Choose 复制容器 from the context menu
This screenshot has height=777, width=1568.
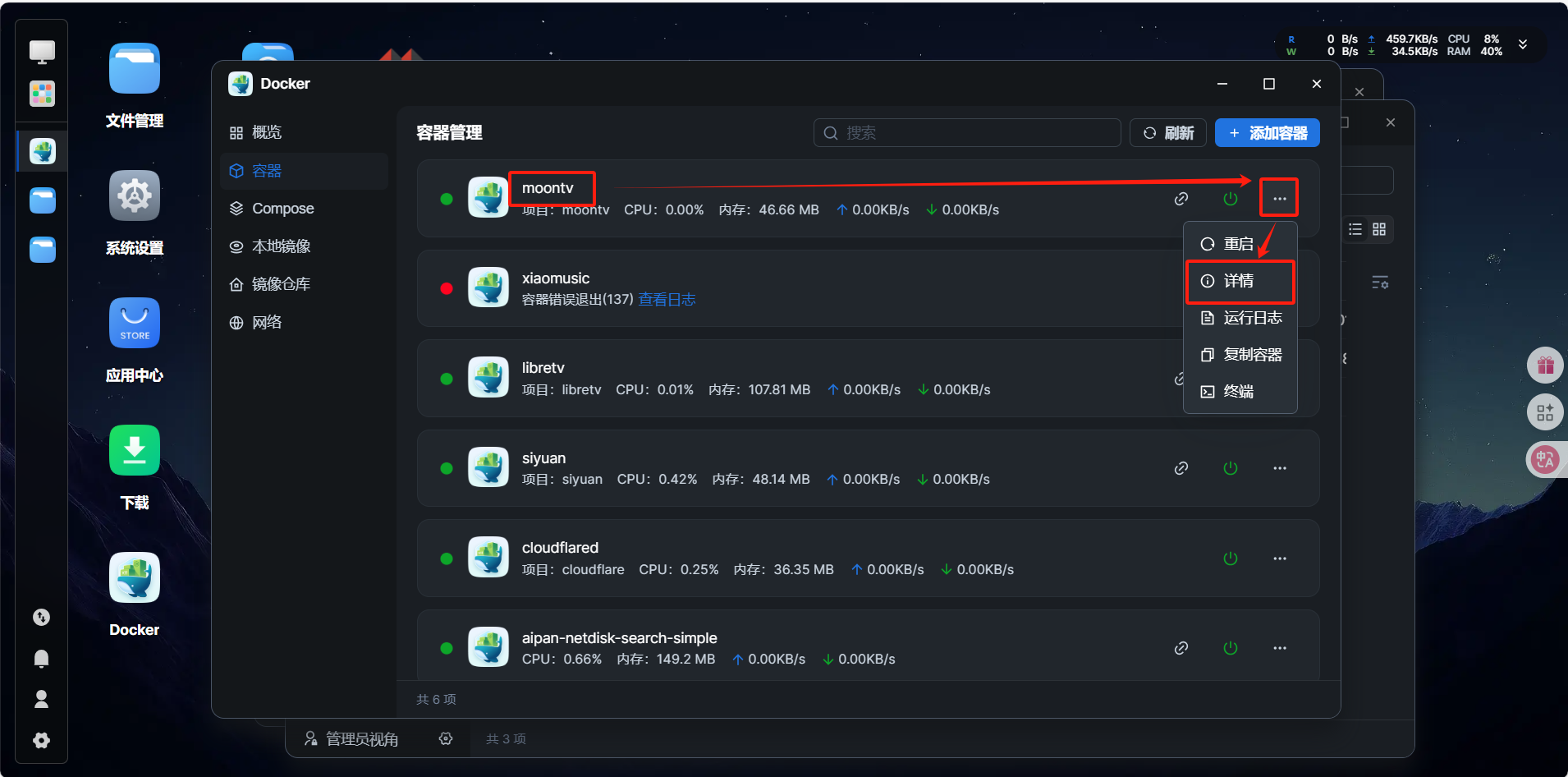tap(1240, 355)
